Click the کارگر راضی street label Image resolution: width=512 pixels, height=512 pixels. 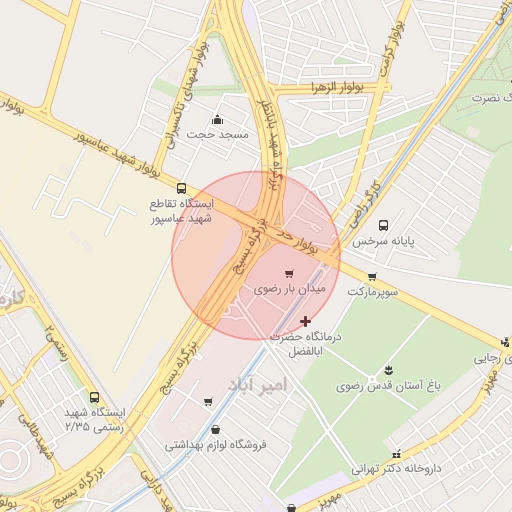(364, 204)
